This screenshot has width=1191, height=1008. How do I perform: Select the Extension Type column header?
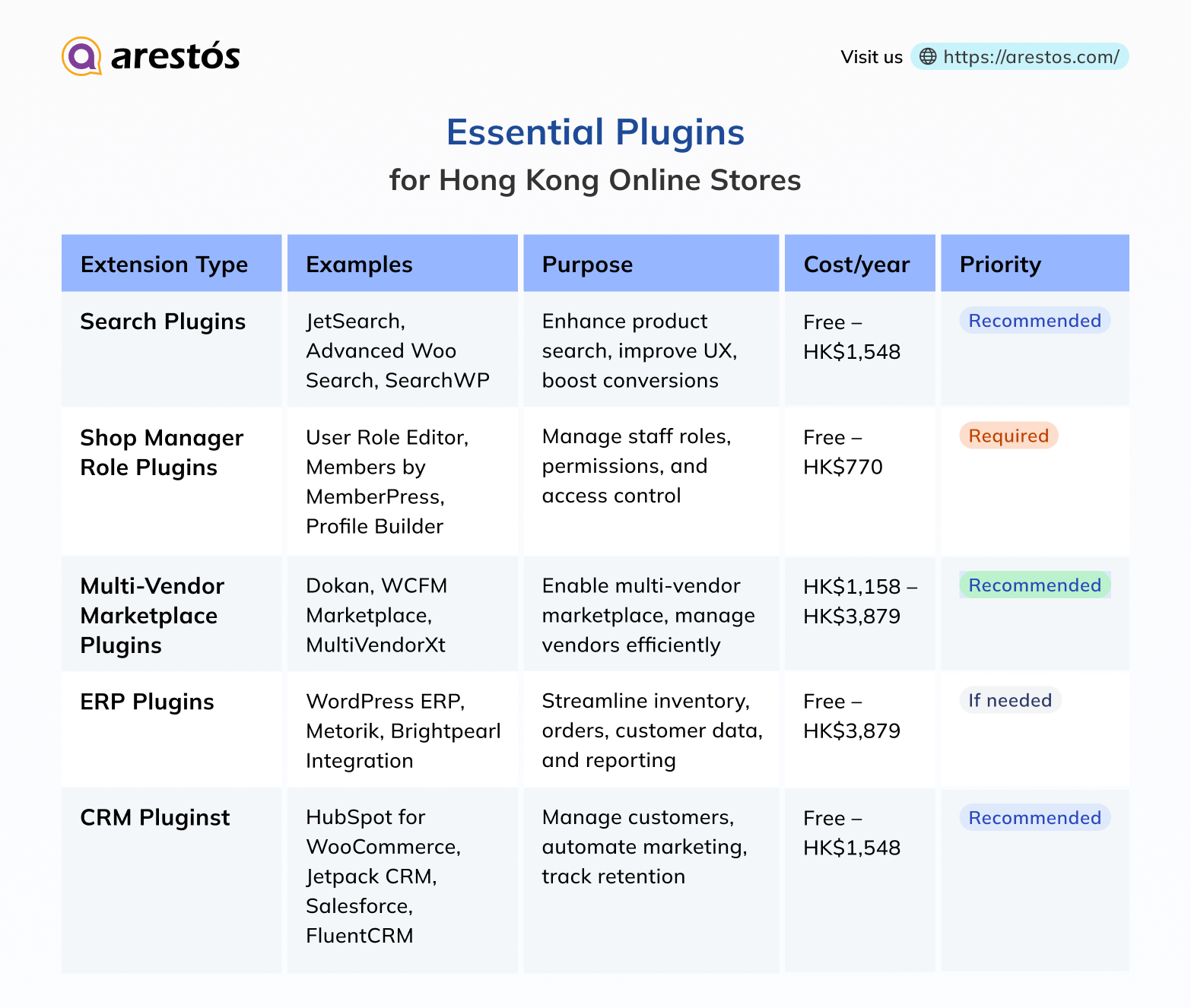164,264
